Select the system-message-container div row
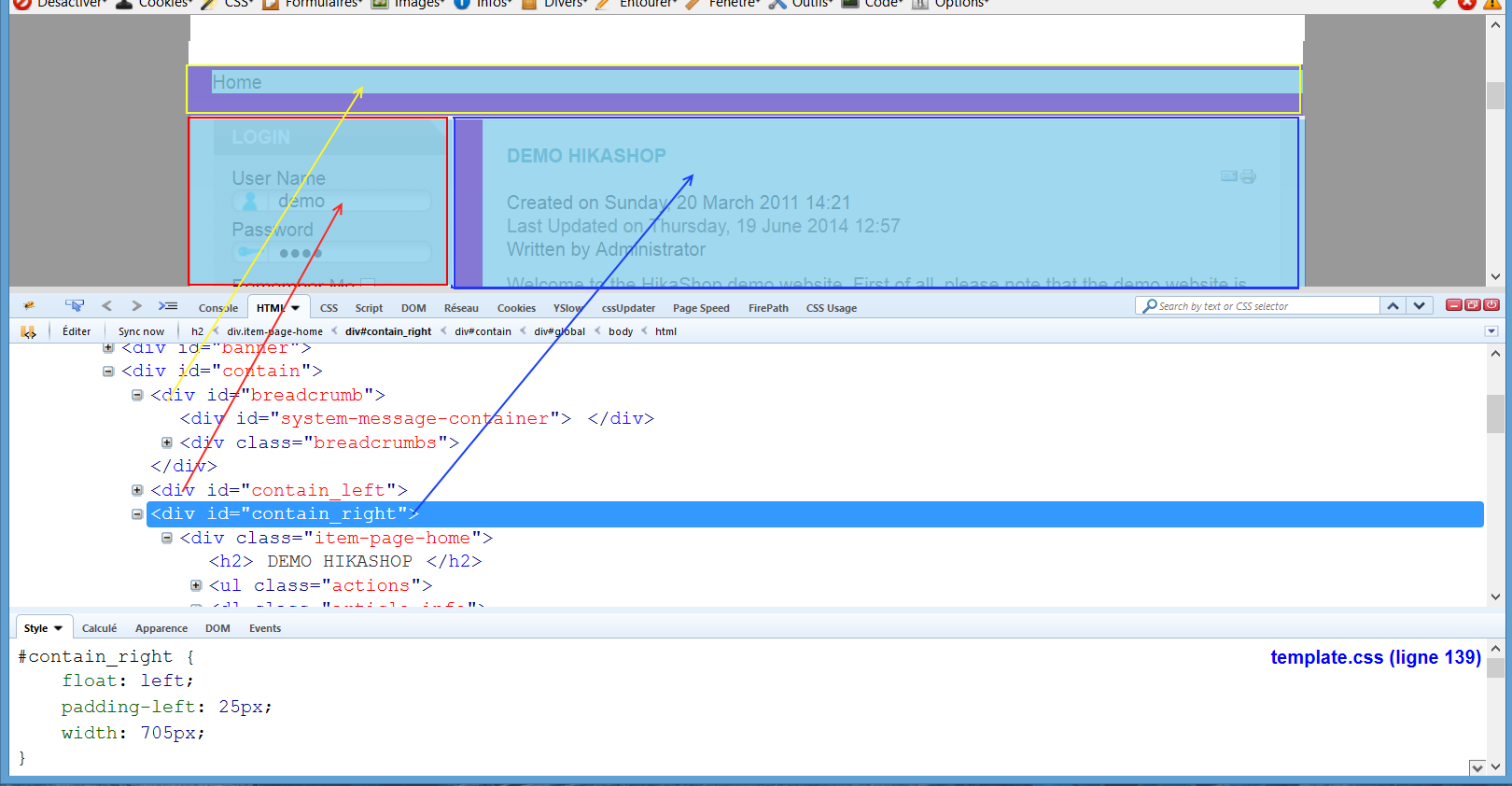1512x786 pixels. pyautogui.click(x=417, y=418)
